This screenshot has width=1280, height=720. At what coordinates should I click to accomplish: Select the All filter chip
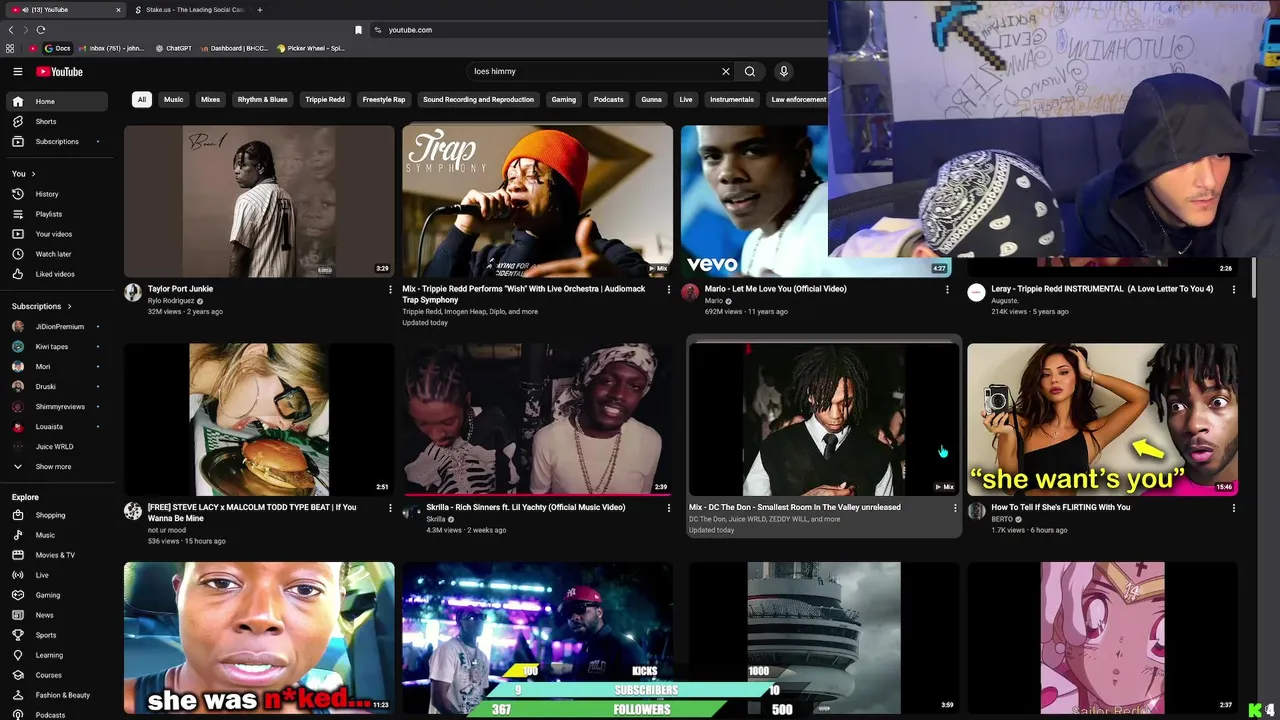[142, 99]
